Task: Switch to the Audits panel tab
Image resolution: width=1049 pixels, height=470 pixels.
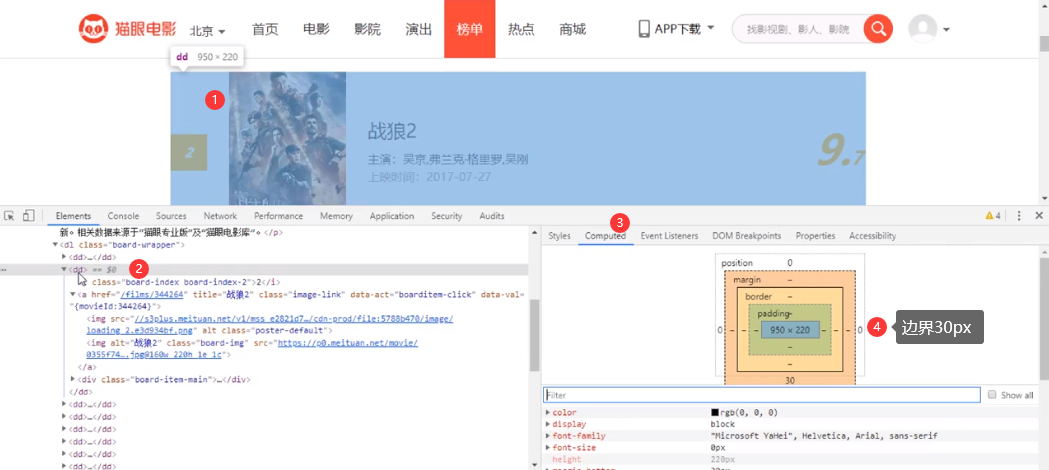Action: [x=492, y=216]
